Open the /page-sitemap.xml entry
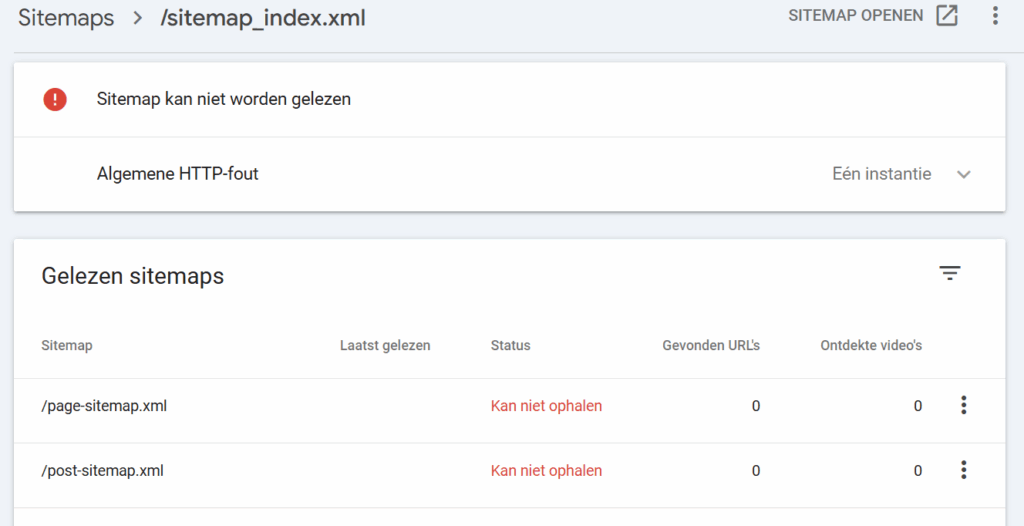Viewport: 1024px width, 526px height. click(103, 406)
